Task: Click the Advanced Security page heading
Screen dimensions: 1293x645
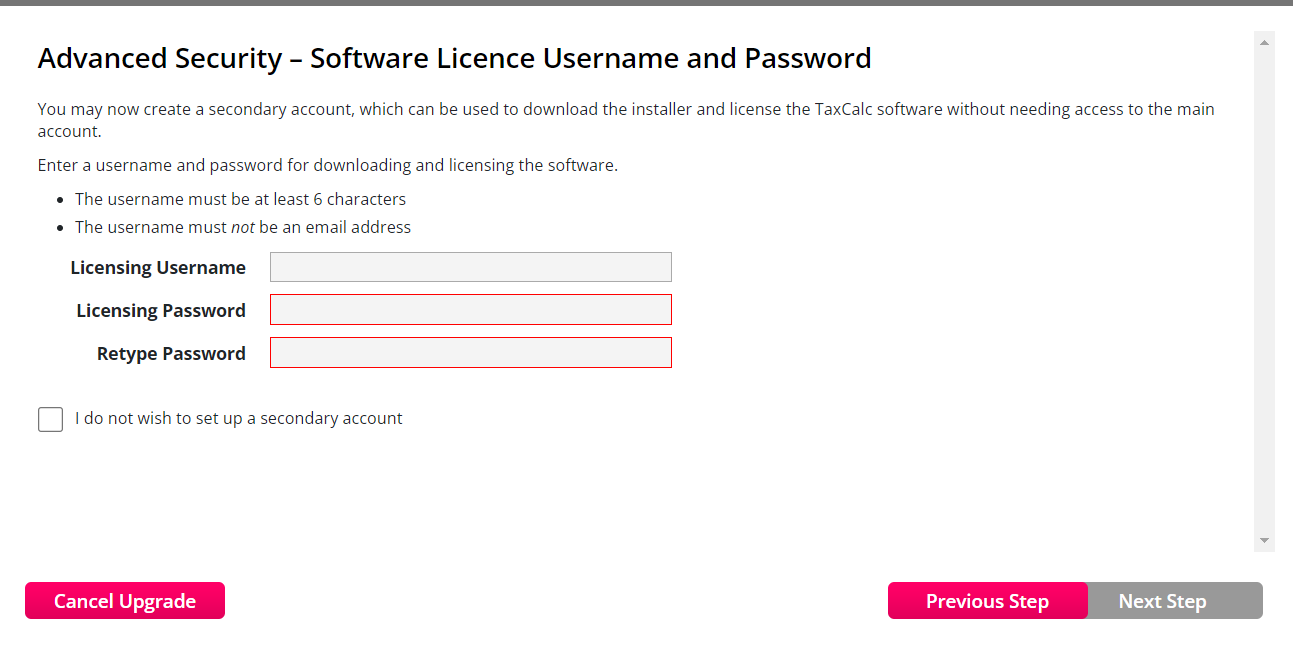Action: 454,58
